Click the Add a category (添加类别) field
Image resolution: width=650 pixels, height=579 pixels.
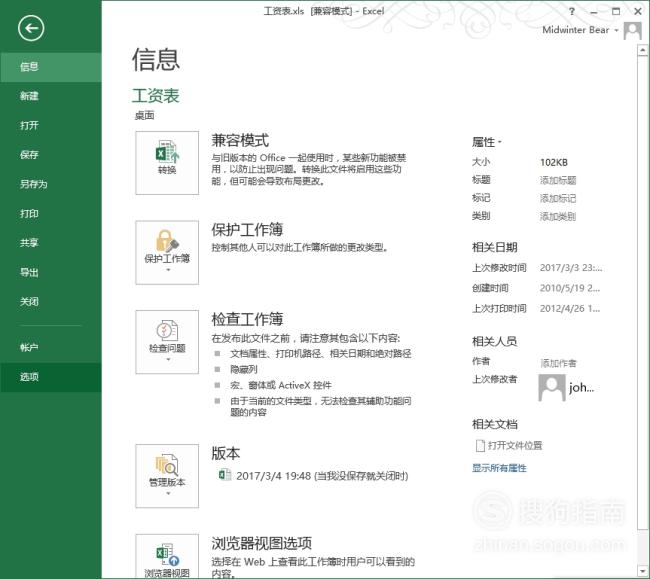tap(558, 216)
